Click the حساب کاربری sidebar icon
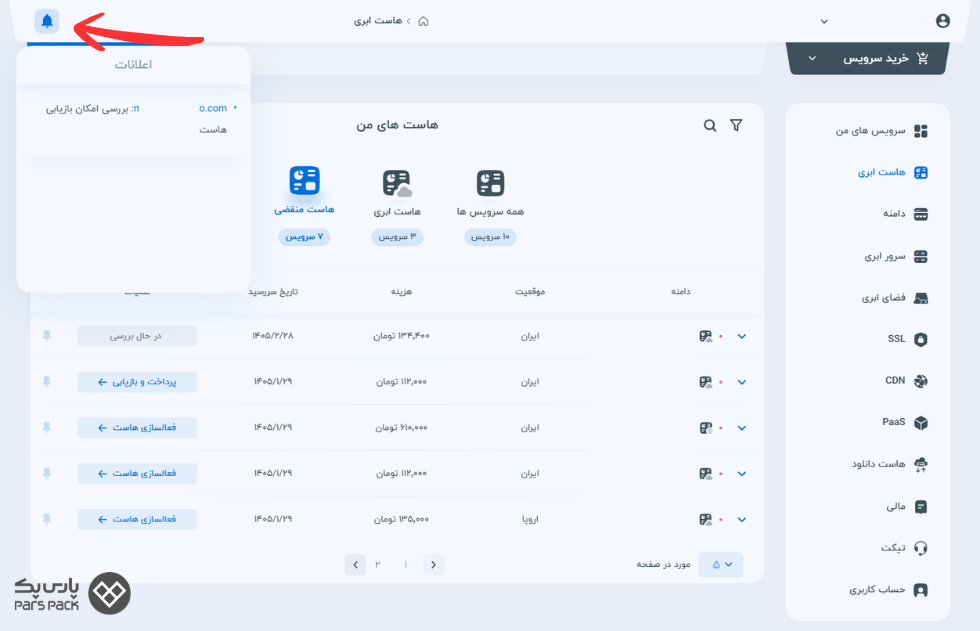Screen dimensions: 980x631 point(921,590)
